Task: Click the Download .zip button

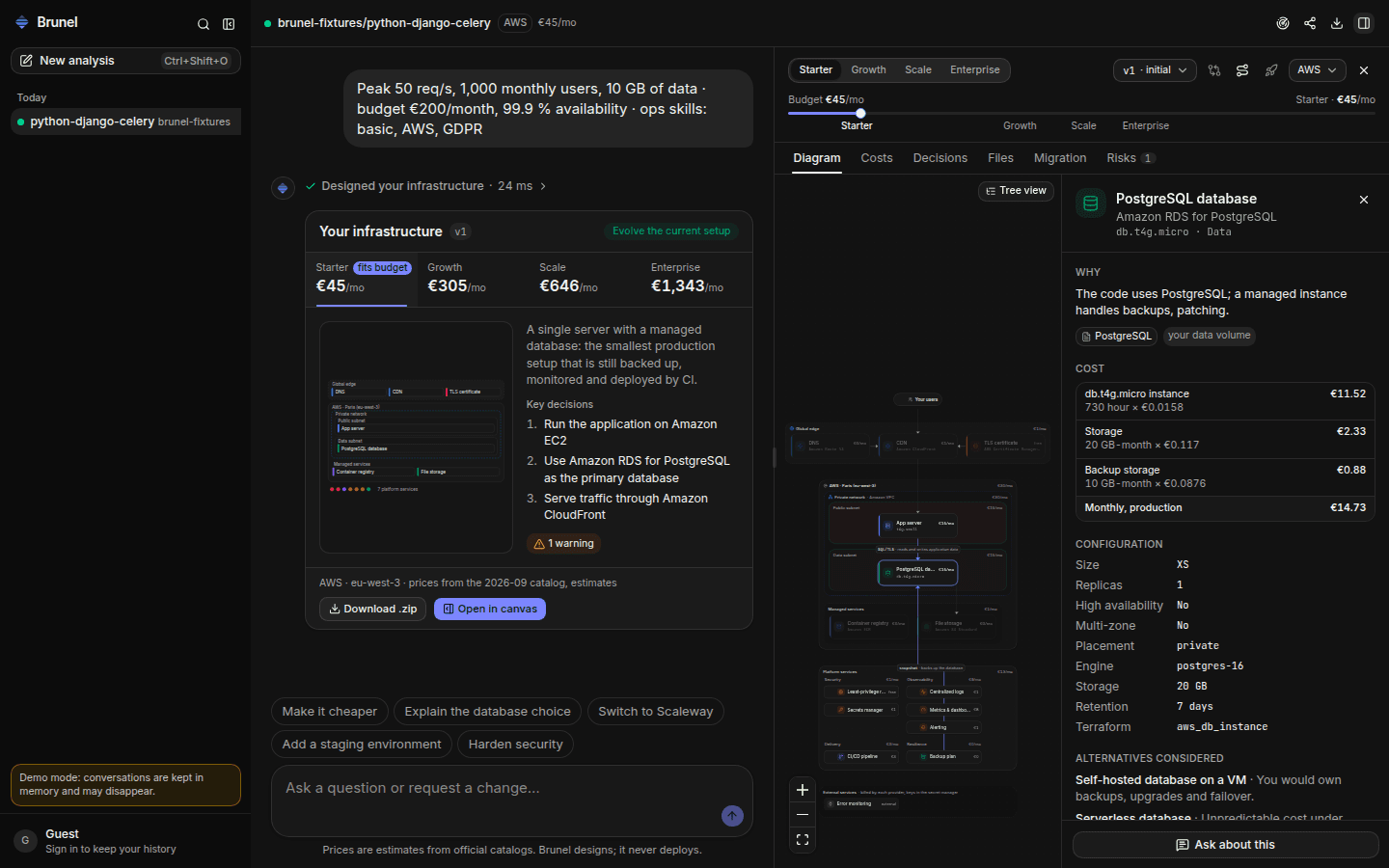Action: (372, 610)
